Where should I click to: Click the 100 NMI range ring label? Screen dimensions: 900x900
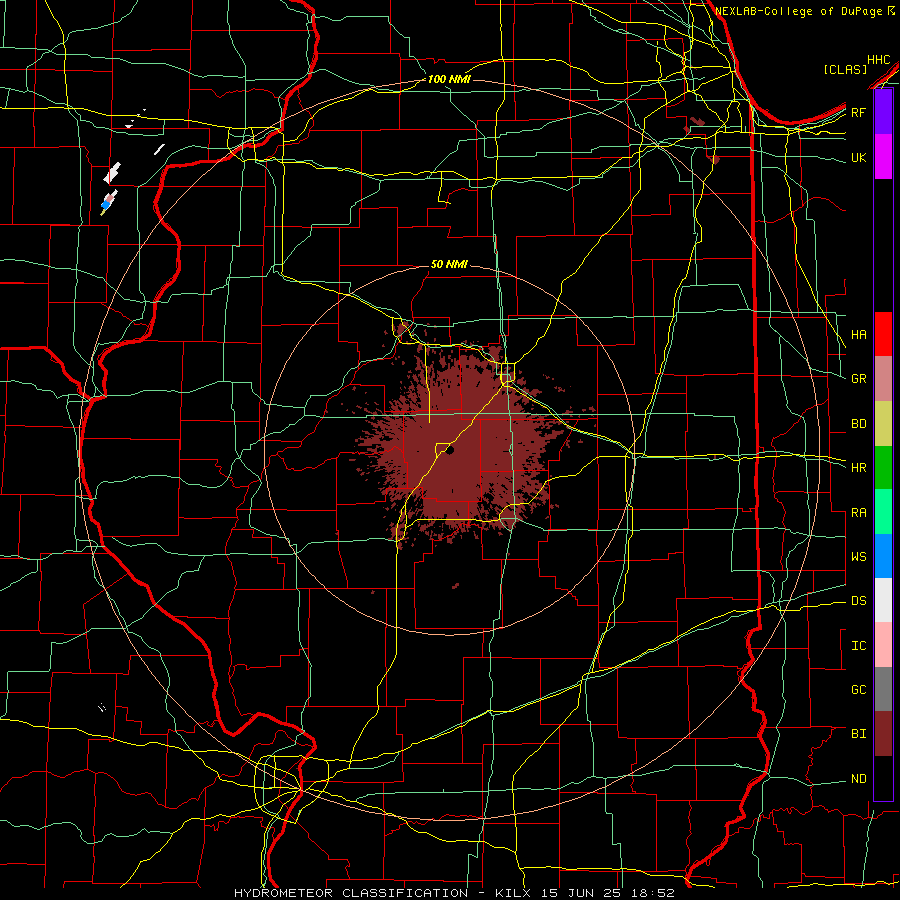tap(449, 79)
